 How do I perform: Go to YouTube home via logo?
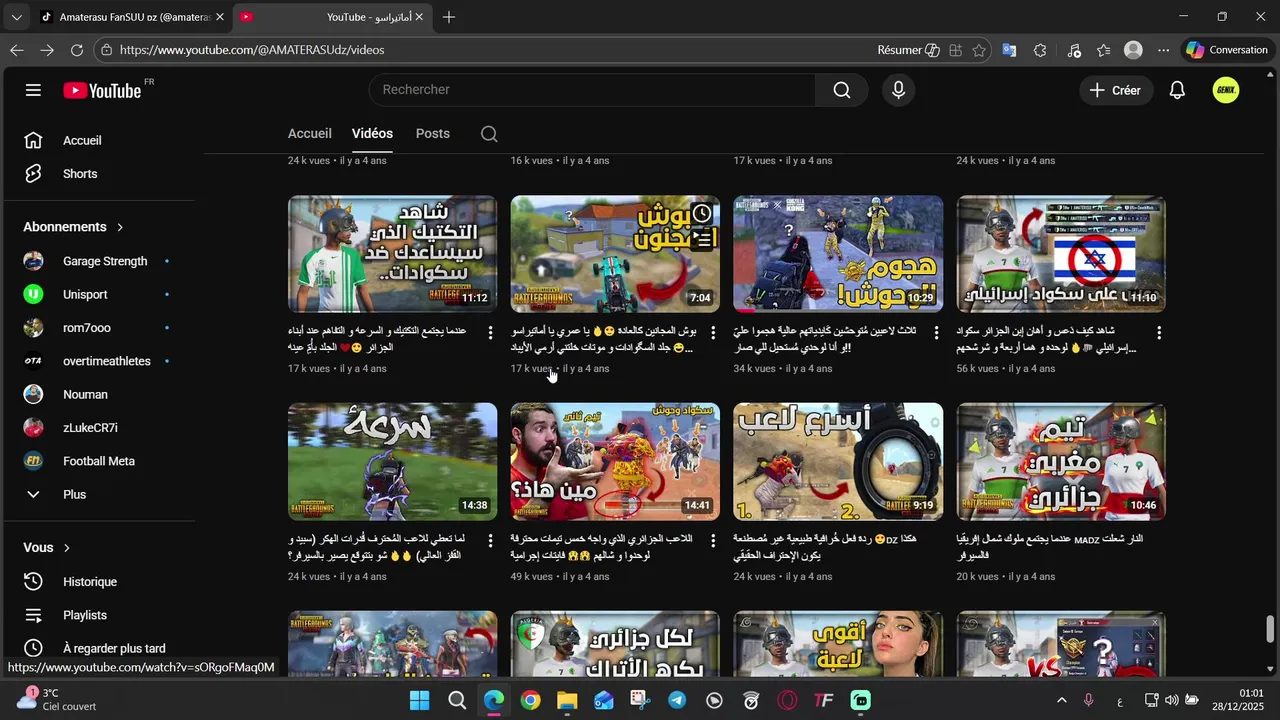[x=102, y=90]
